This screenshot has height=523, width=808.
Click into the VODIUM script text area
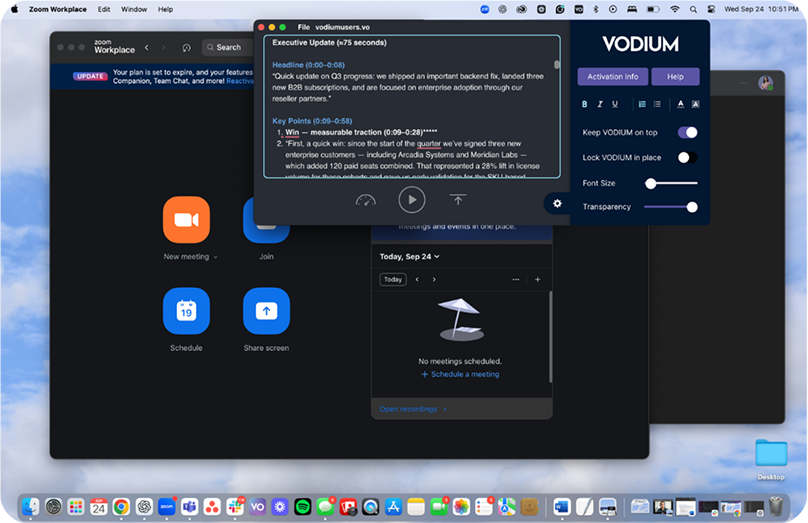tap(412, 107)
